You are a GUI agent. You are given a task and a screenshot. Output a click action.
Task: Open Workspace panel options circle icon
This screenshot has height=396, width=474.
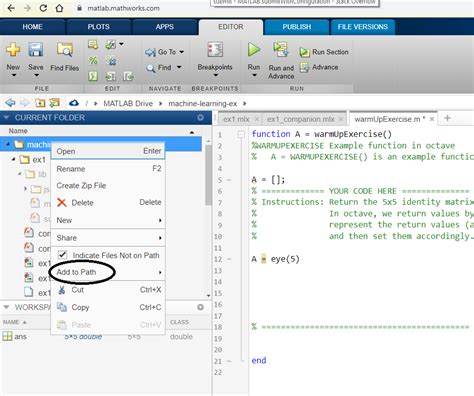200,307
